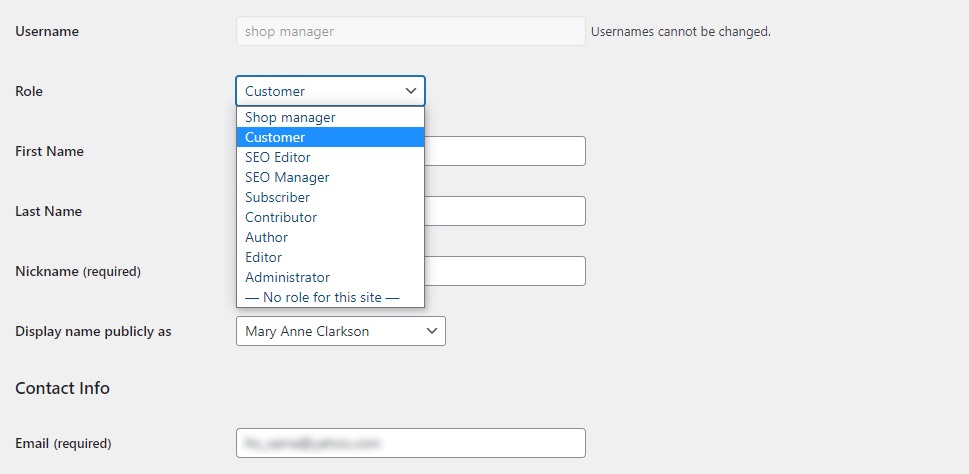The image size is (969, 474).
Task: Click the disabled Username field
Action: [411, 31]
